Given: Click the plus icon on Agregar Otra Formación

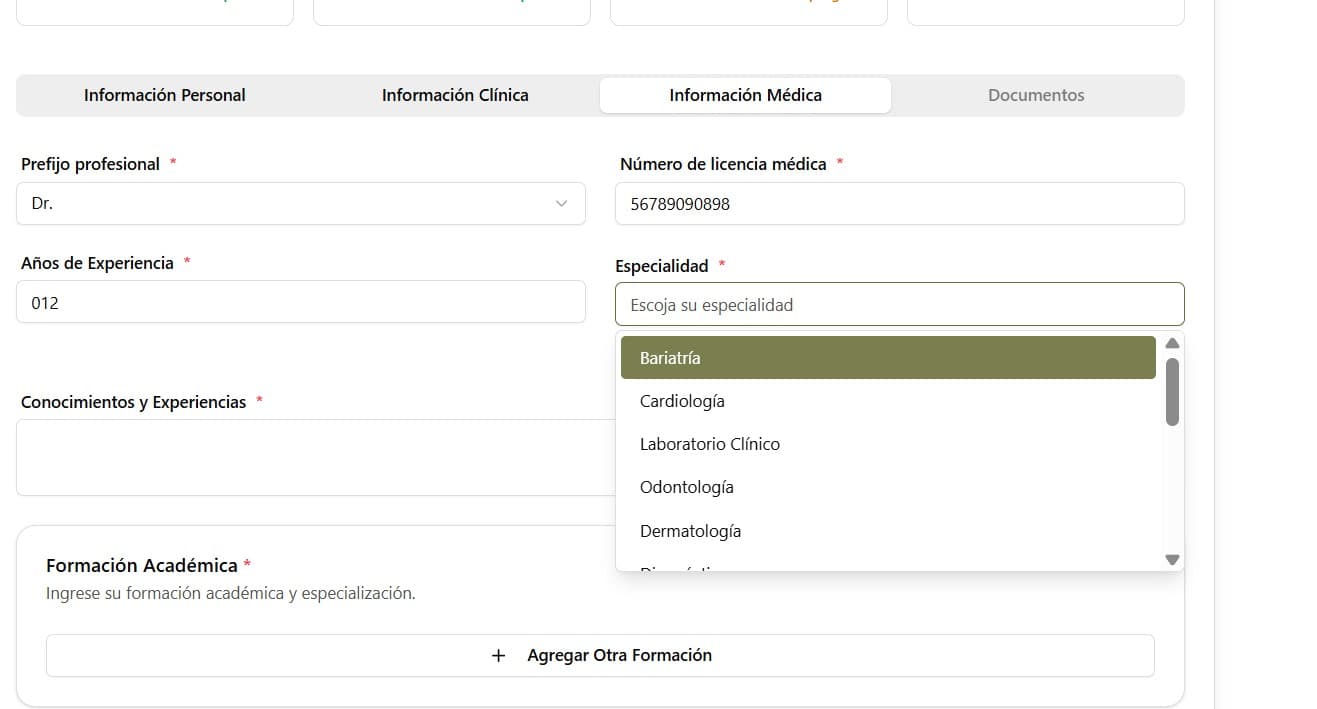Looking at the screenshot, I should point(497,655).
